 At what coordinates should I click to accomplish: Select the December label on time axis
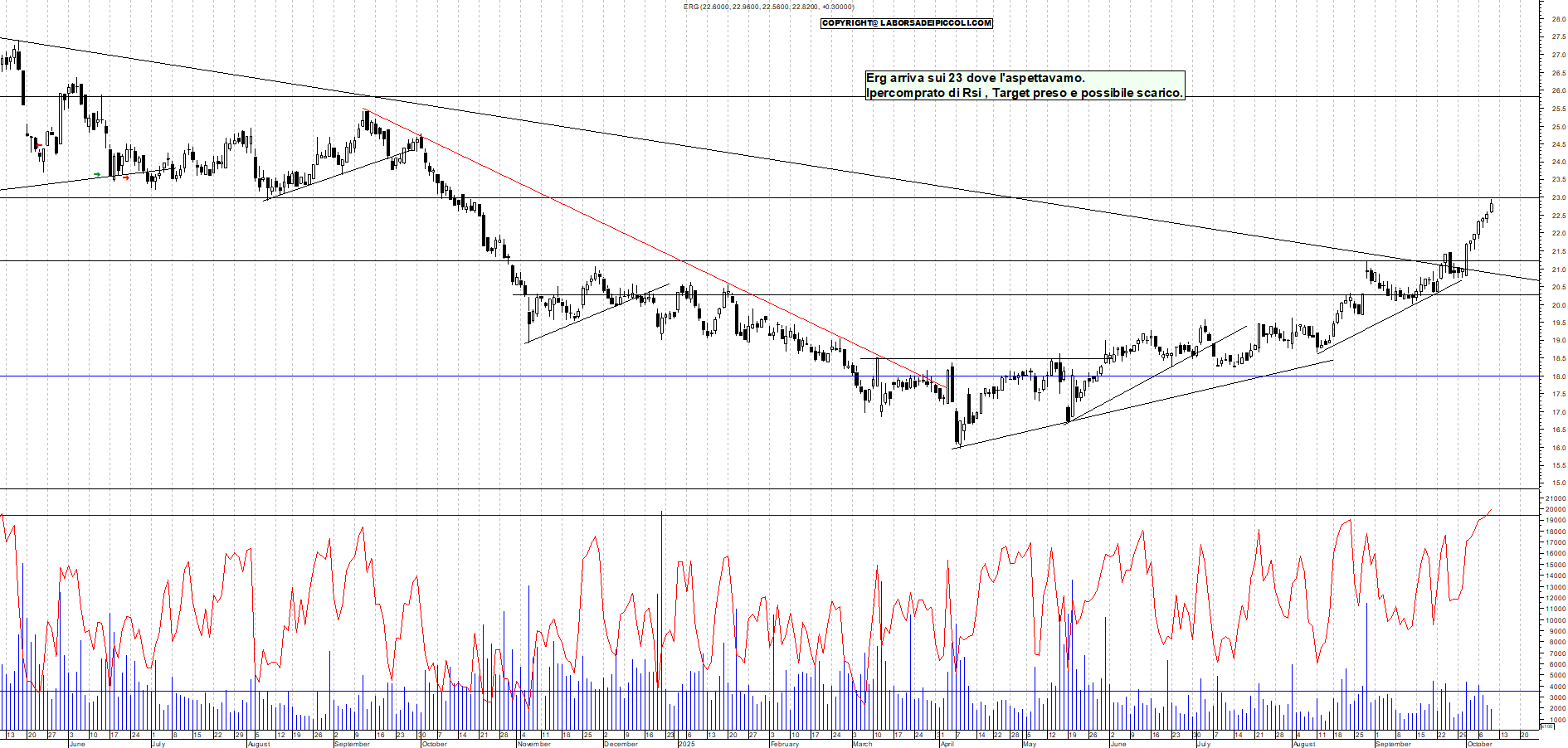621,744
